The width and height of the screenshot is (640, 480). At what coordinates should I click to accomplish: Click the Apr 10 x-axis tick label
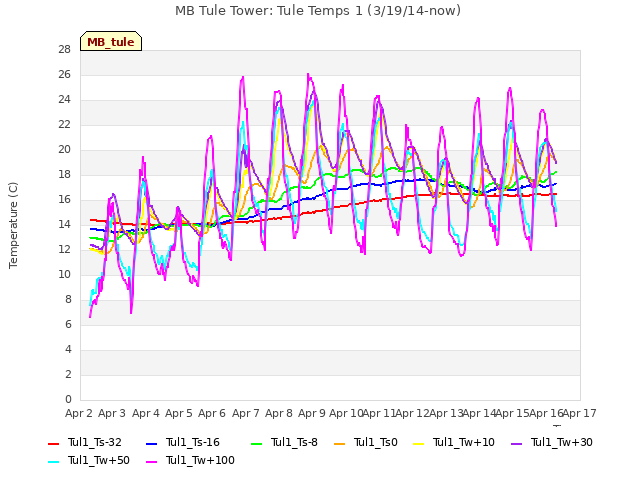(x=346, y=413)
